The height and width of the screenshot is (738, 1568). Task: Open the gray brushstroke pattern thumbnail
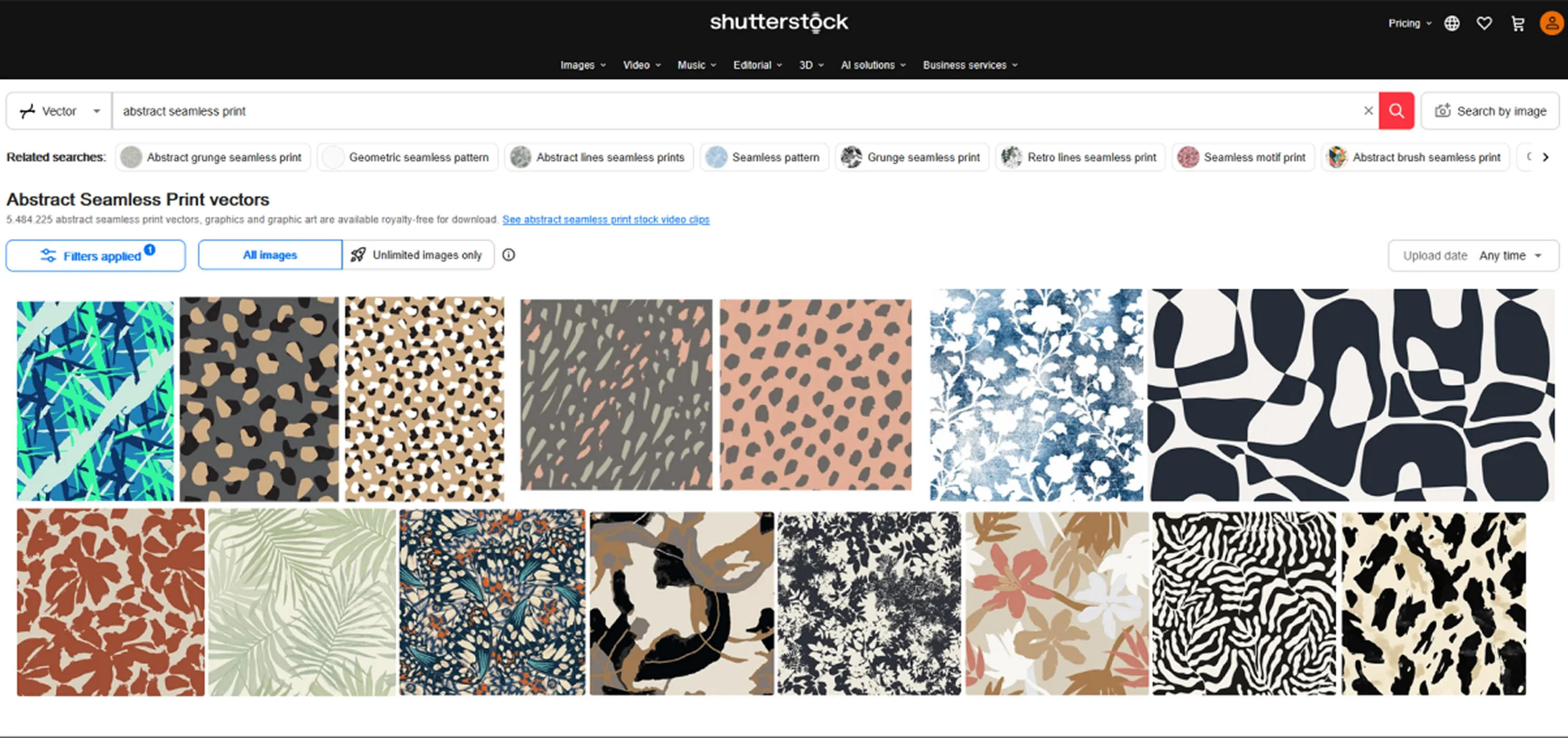coord(616,394)
